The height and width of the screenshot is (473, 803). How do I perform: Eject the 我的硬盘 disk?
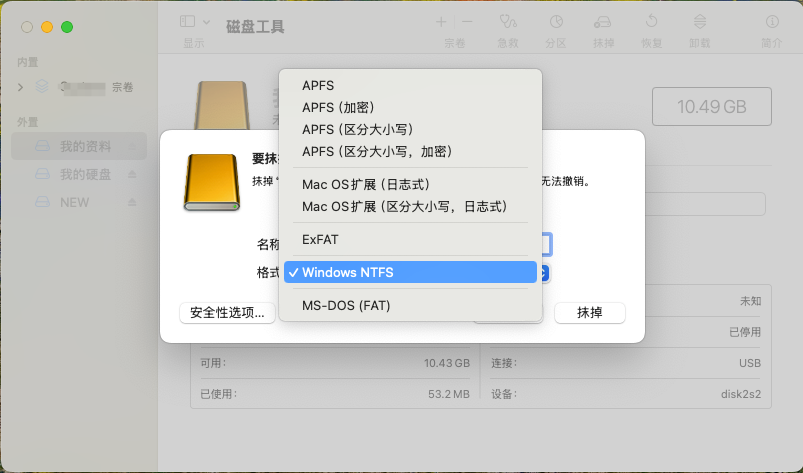(x=132, y=175)
